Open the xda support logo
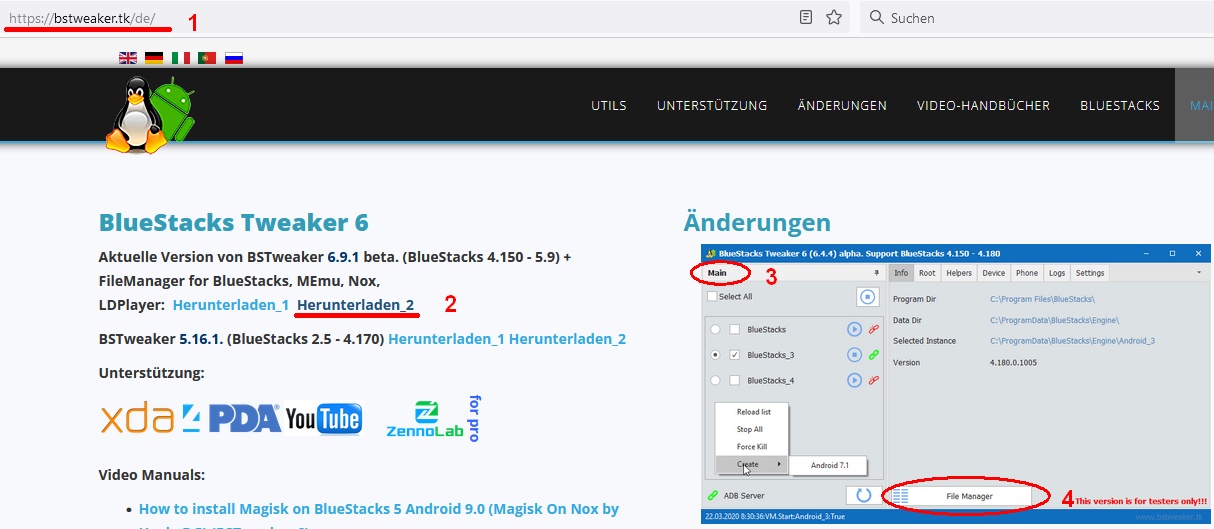This screenshot has height=529, width=1214. pos(139,419)
